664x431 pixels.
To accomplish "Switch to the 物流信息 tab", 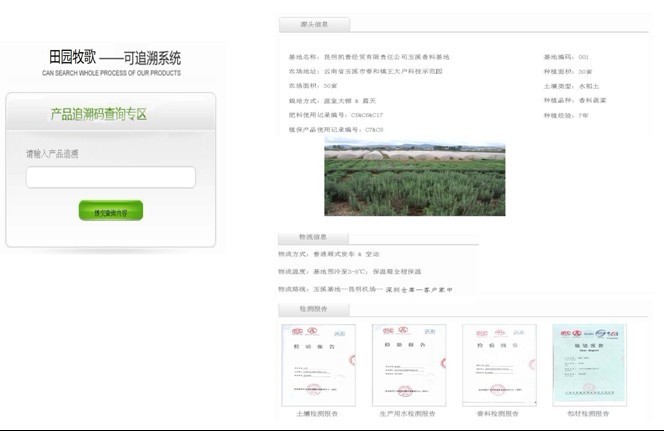I will tap(313, 237).
